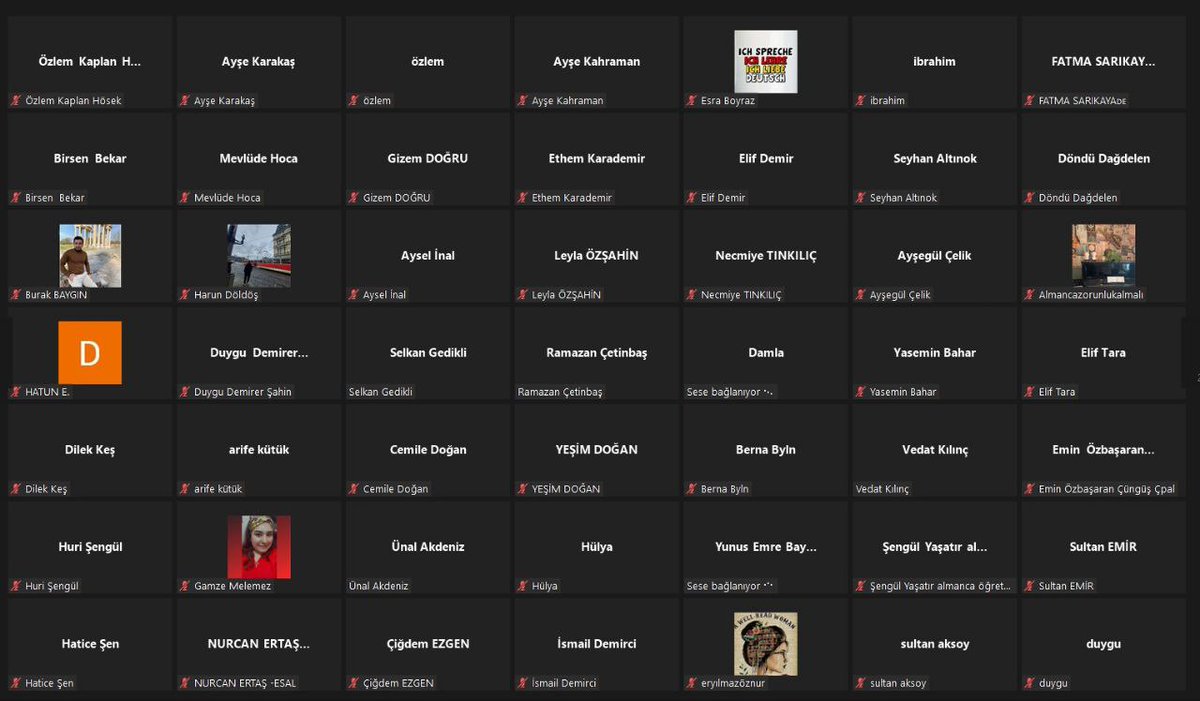Click the muted mic icon beside Gizem DOĞRU
This screenshot has height=701, width=1200.
354,198
